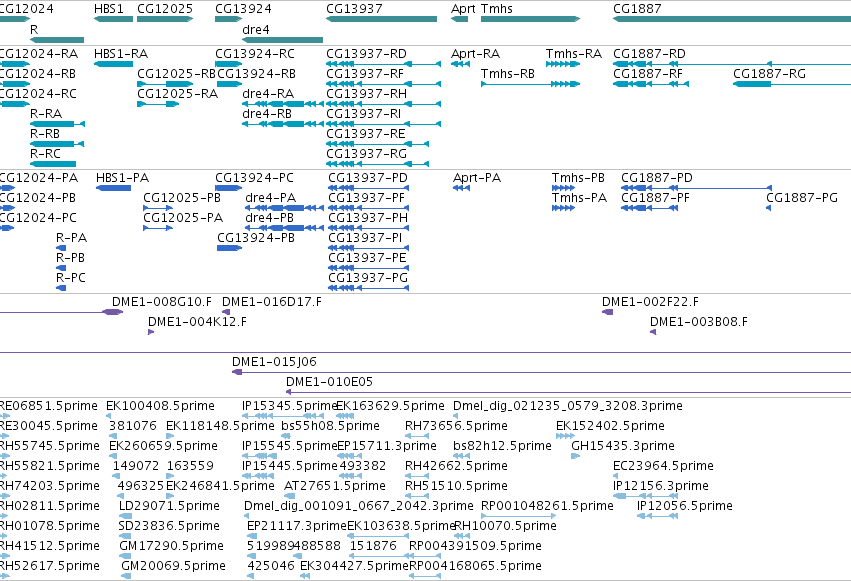The image size is (851, 581).
Task: Open the RH73656.5prime EST label
Action: pos(456,426)
